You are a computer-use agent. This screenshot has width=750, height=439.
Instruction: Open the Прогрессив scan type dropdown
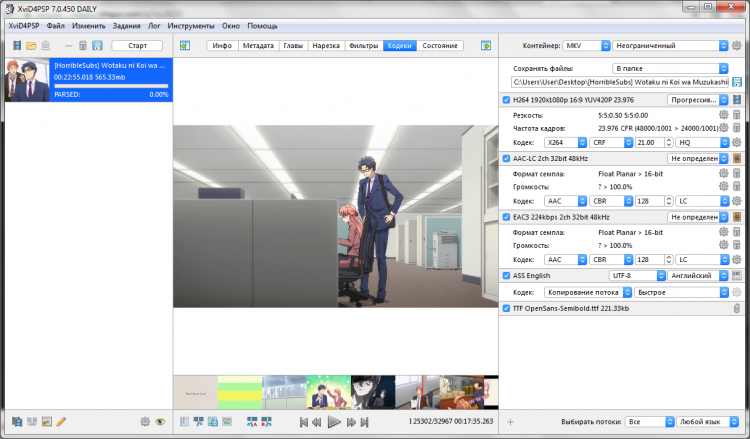tap(697, 99)
